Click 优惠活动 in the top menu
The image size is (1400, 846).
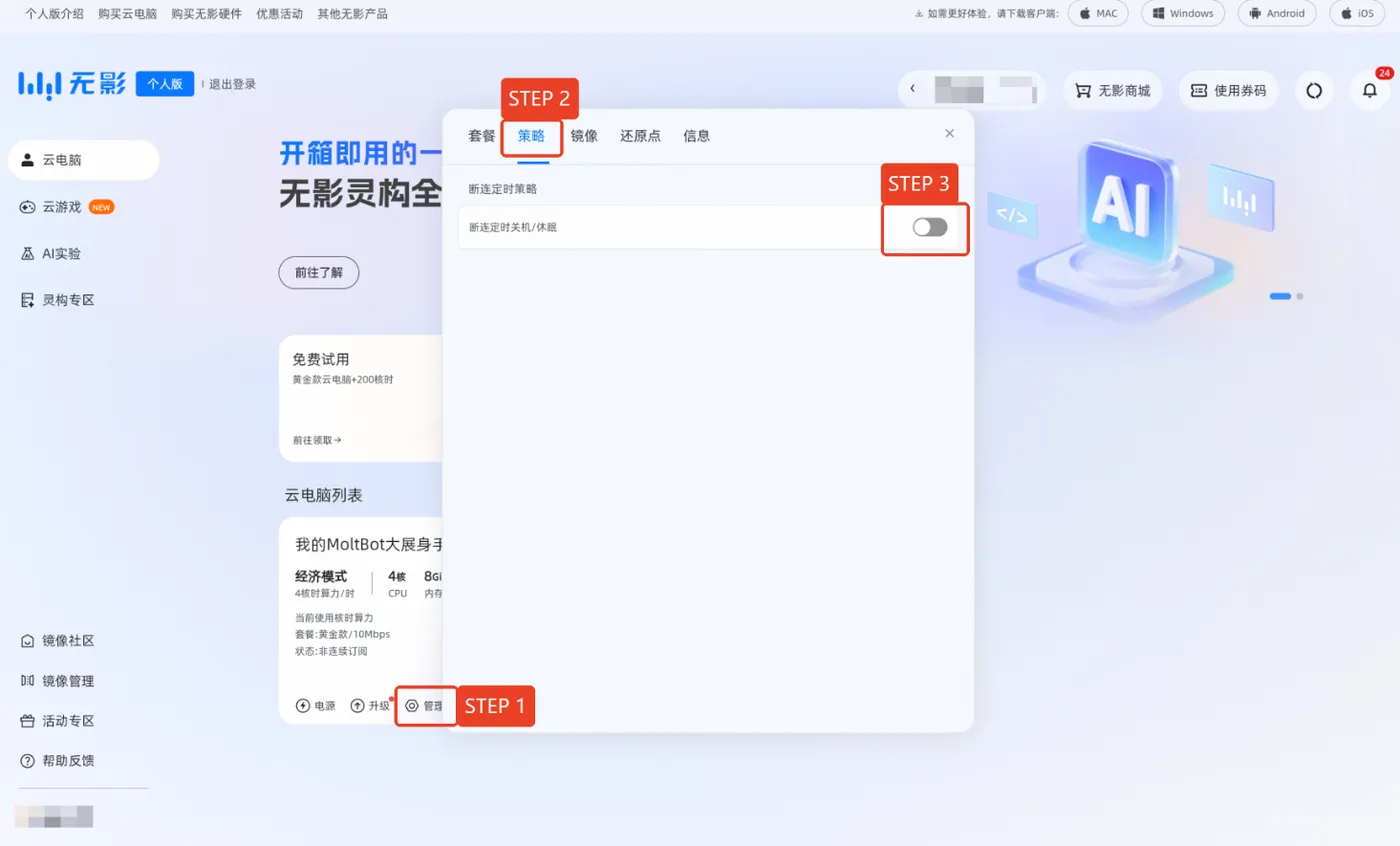(279, 14)
